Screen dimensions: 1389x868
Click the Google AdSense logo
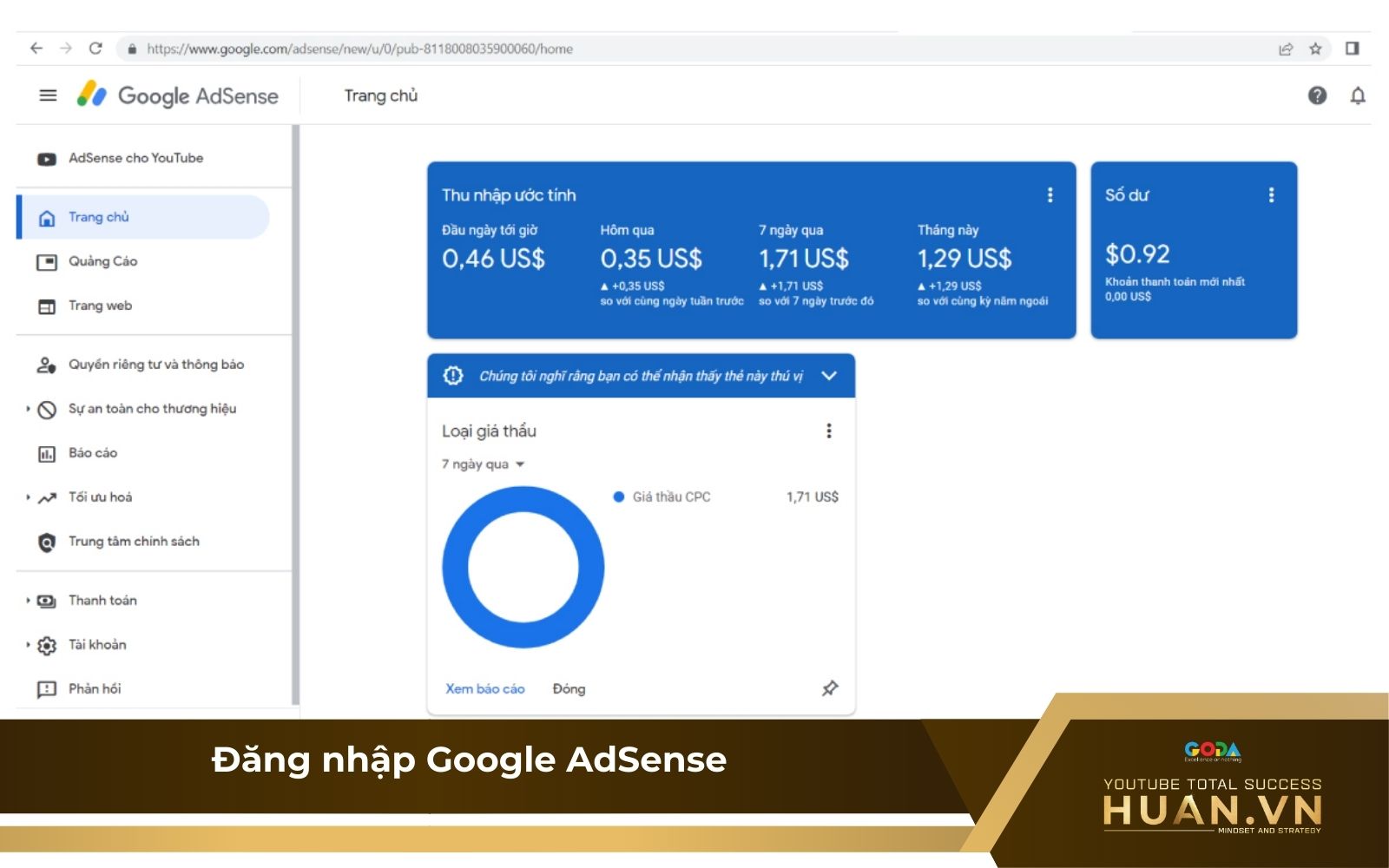(178, 95)
